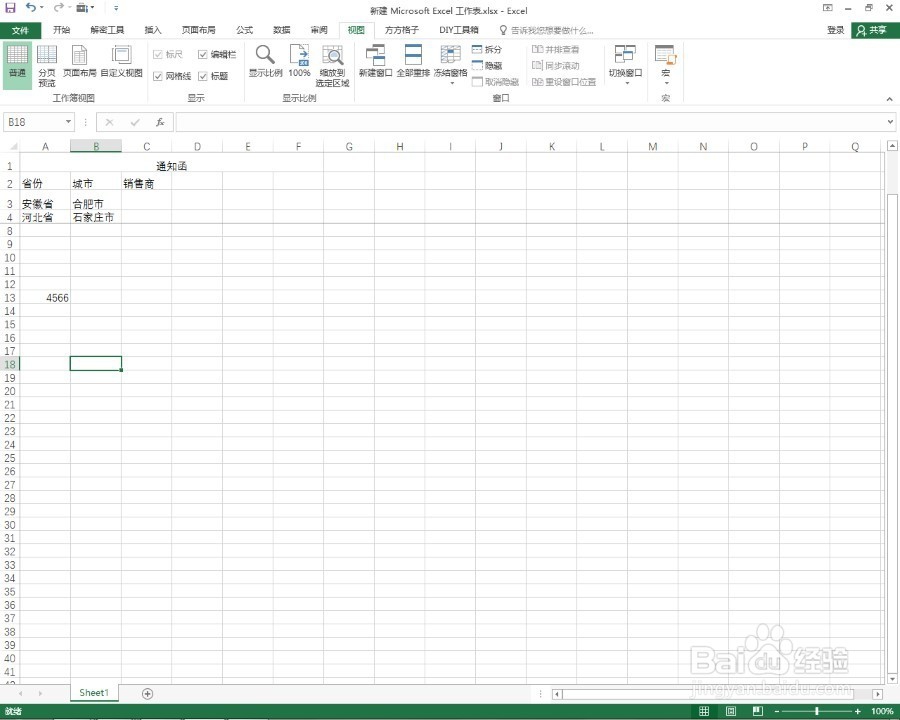900x720 pixels.
Task: Click Page Break Preview icon in status bar
Action: (x=758, y=711)
